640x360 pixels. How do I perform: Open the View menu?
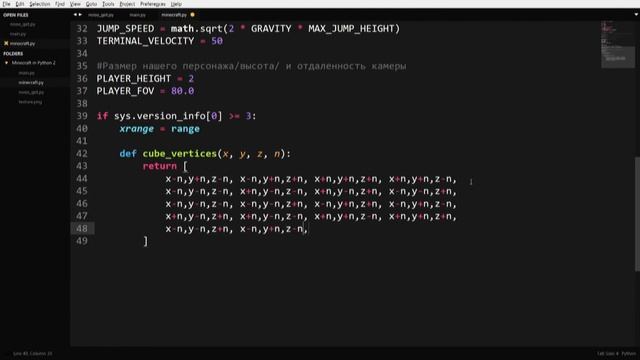point(75,4)
